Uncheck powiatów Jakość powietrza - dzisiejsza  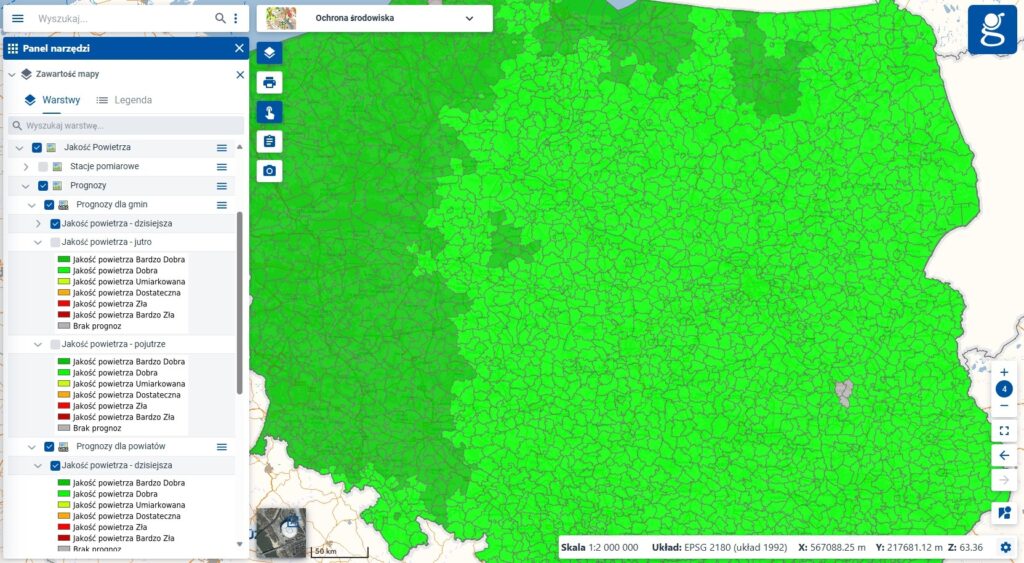pyautogui.click(x=56, y=466)
